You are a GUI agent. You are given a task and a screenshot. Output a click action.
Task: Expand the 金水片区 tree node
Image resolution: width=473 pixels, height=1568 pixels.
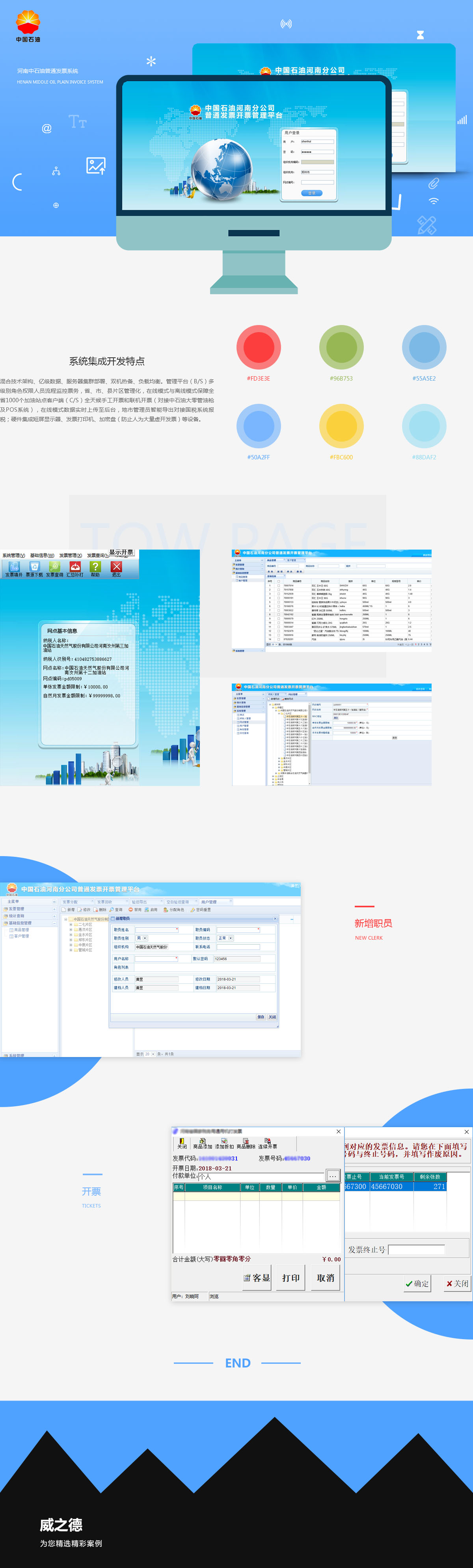(x=71, y=934)
